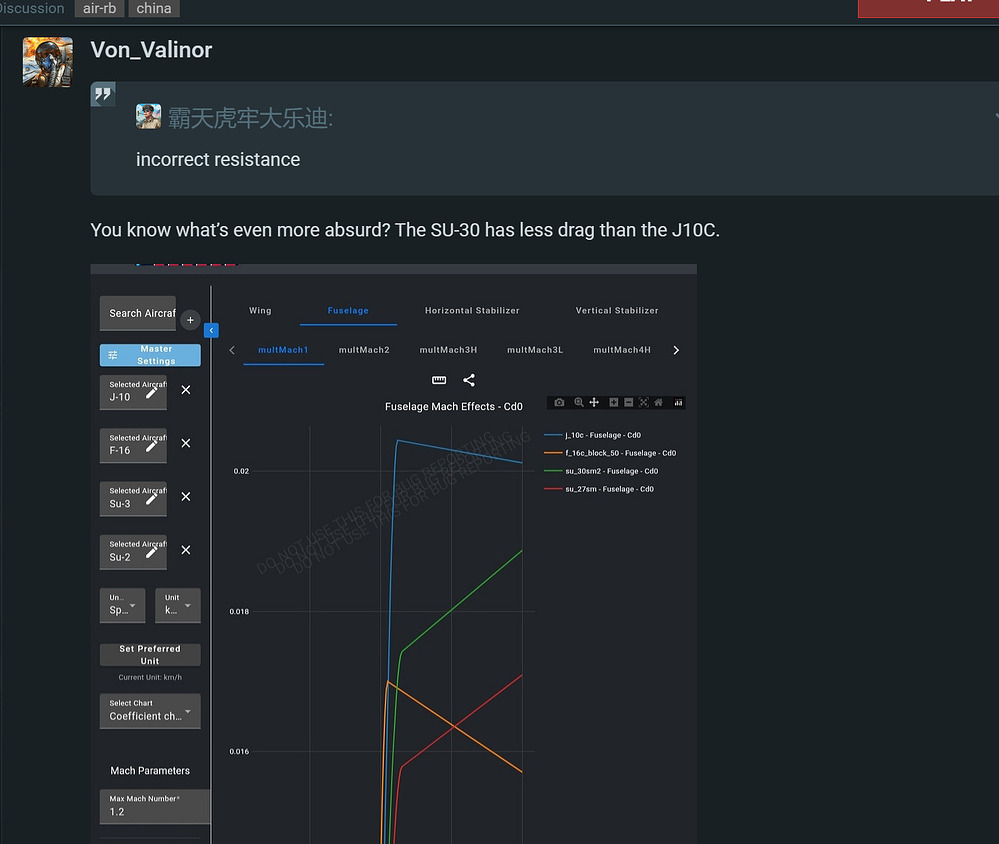Select the pan tool in chart toolbar
Image resolution: width=999 pixels, height=844 pixels.
(594, 402)
